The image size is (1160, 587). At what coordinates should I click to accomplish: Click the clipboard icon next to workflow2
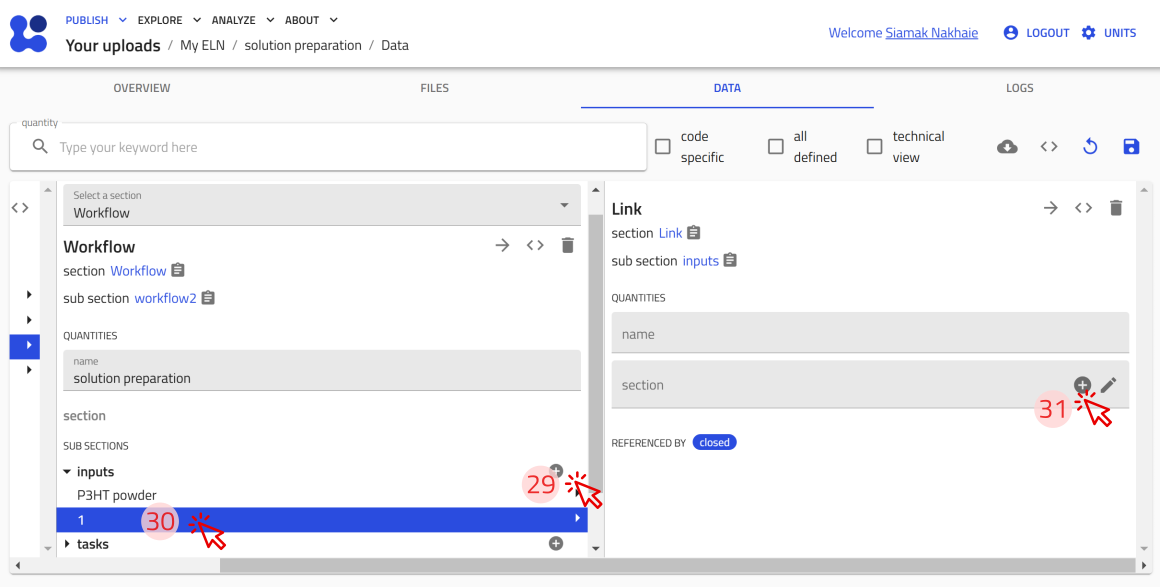pyautogui.click(x=208, y=298)
